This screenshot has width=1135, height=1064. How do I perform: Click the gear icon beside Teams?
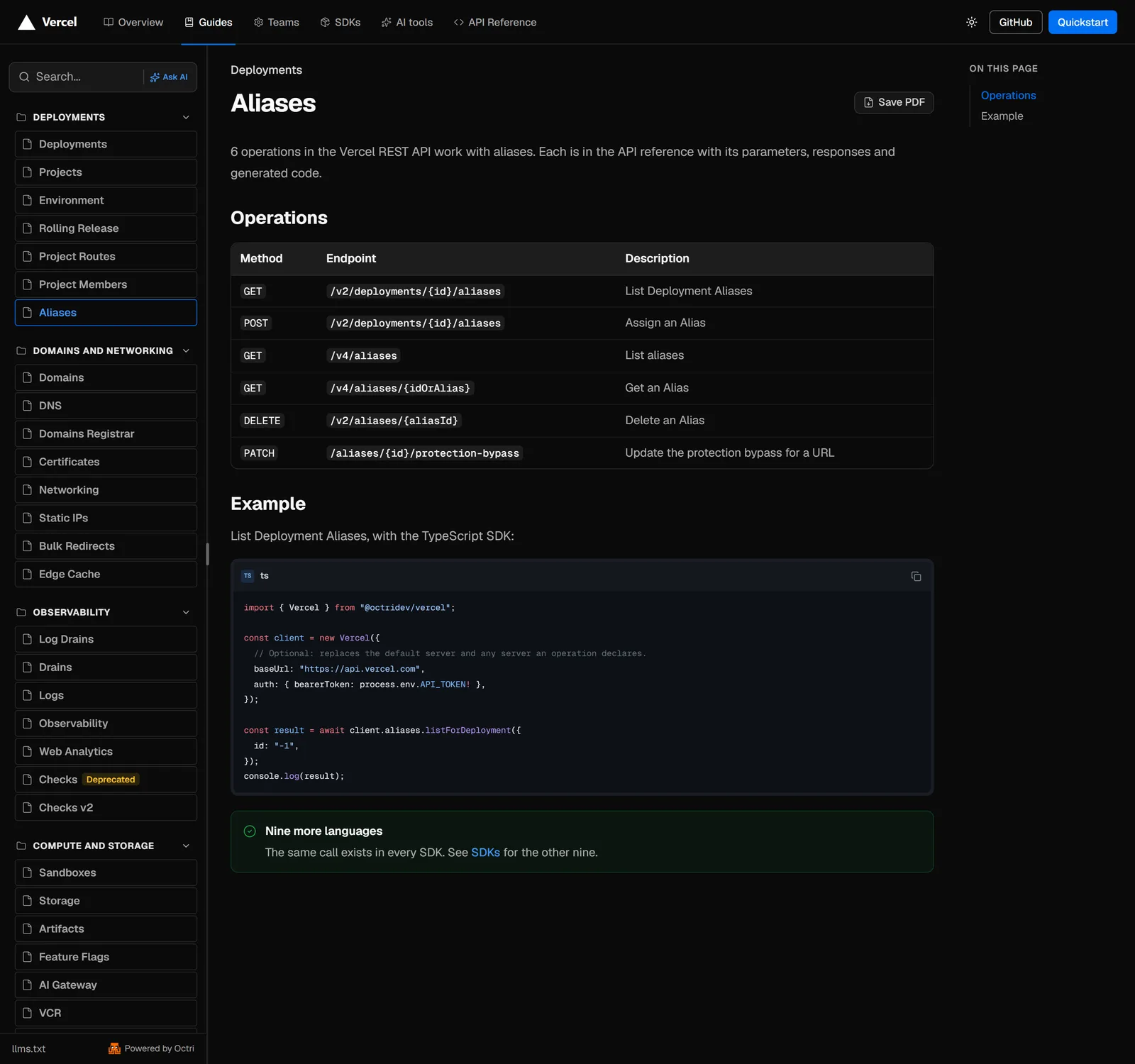point(258,23)
